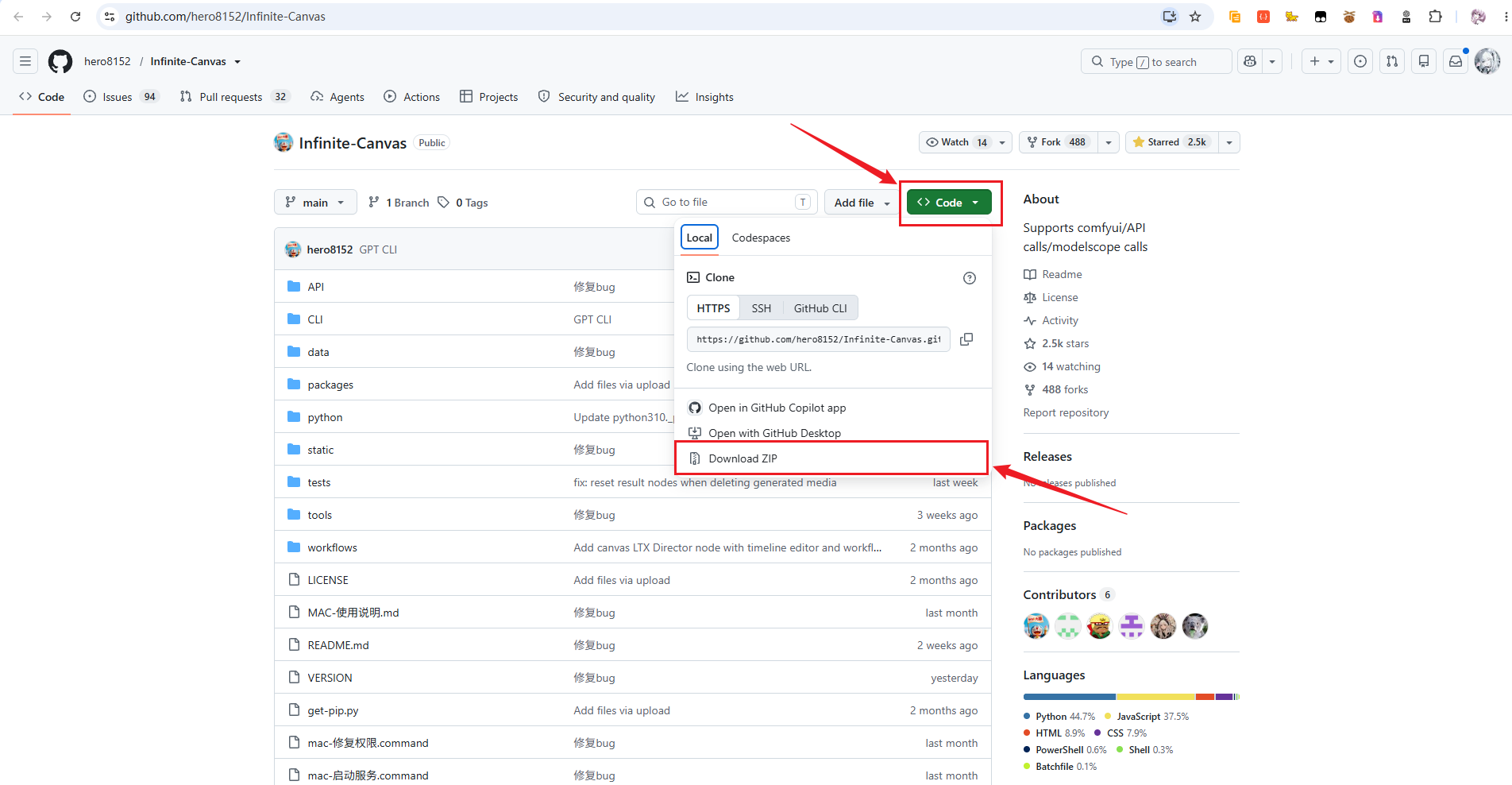Focus the Go to file search field
Image resolution: width=1512 pixels, height=785 pixels.
click(727, 203)
